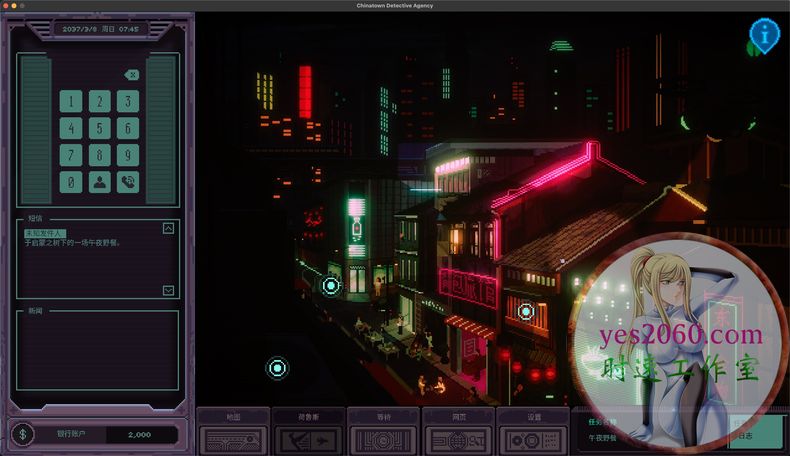
Task: Click the backspace delete icon above keypad
Action: (x=131, y=75)
